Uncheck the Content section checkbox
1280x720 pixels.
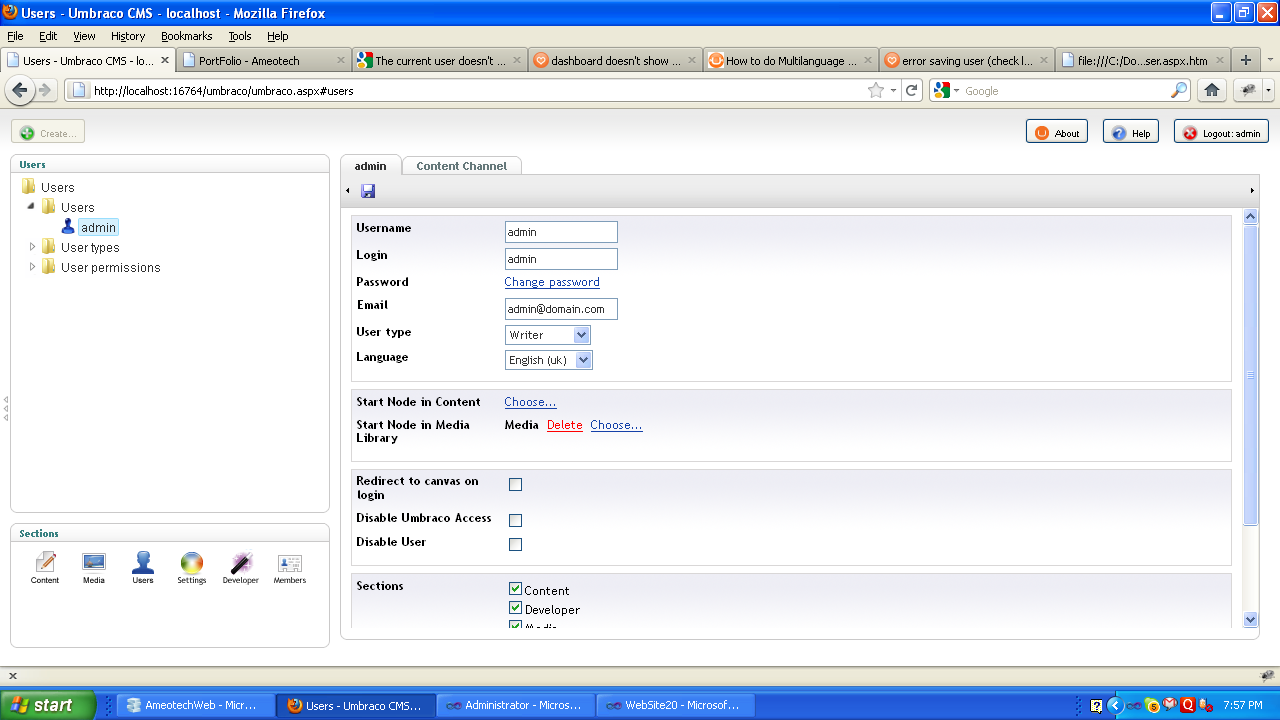click(516, 589)
